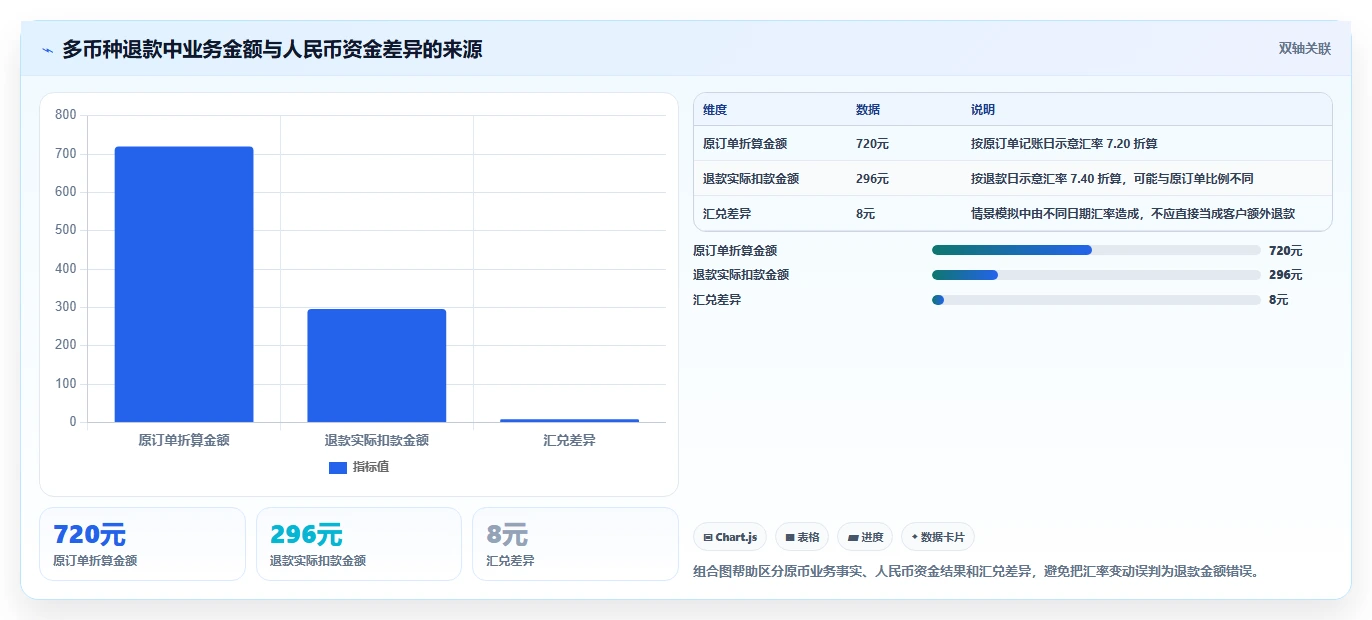Click the 296元 table cell
Image resolution: width=1372 pixels, height=620 pixels.
coord(872,179)
